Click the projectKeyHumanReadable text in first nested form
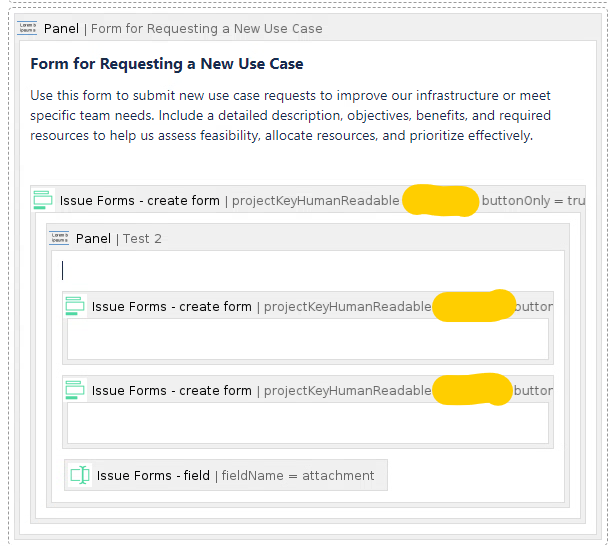608x547 pixels. pyautogui.click(x=347, y=307)
